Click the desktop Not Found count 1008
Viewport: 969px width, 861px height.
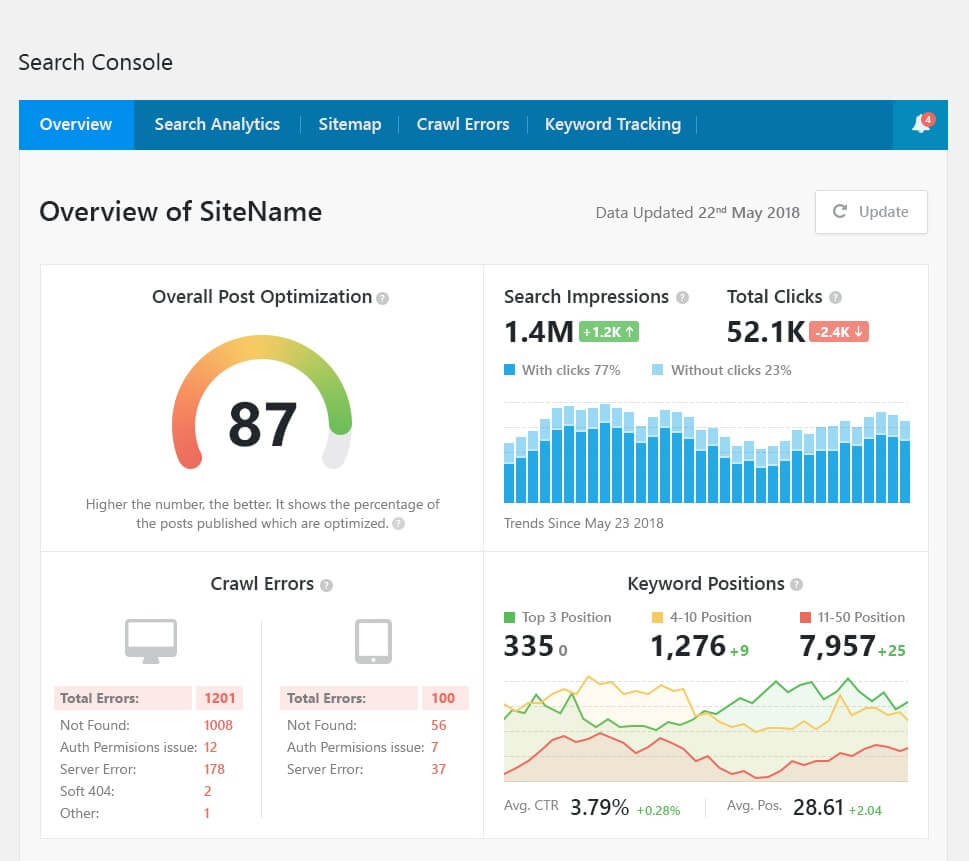(x=218, y=725)
